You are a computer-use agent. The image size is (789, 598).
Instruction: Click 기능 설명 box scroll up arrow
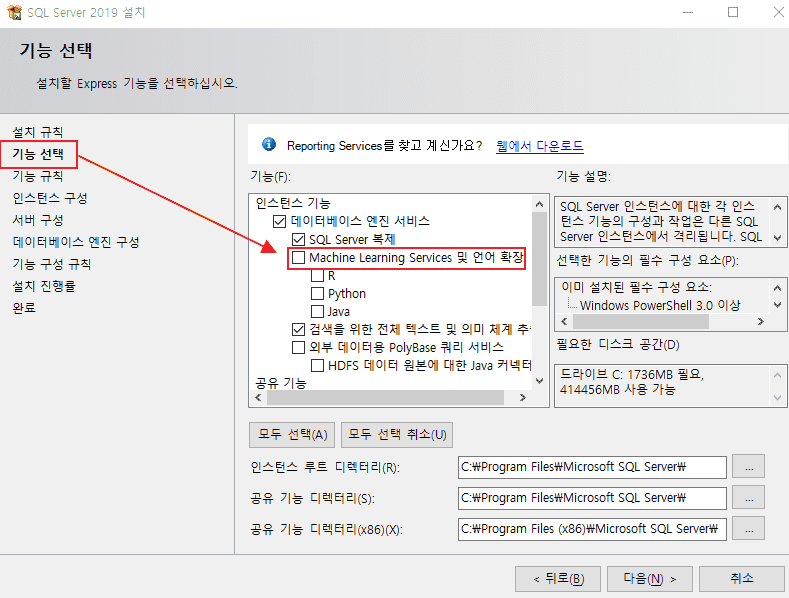click(x=777, y=207)
